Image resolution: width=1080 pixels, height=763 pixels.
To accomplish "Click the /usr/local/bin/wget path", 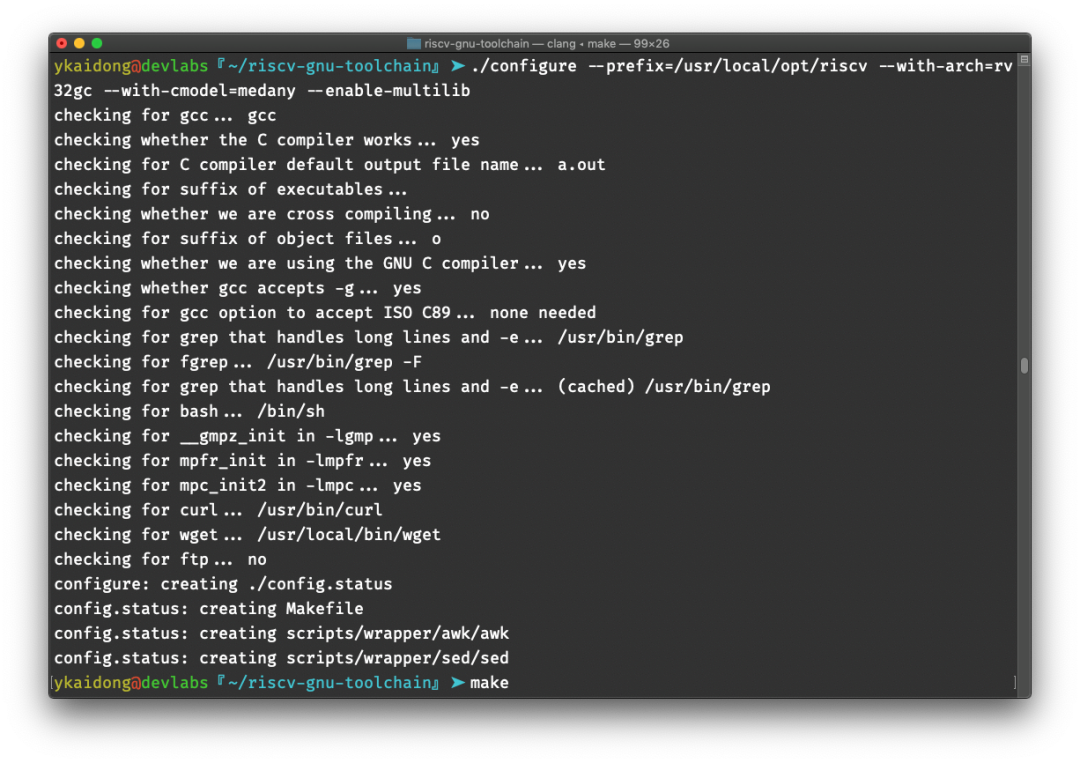I will (x=349, y=534).
